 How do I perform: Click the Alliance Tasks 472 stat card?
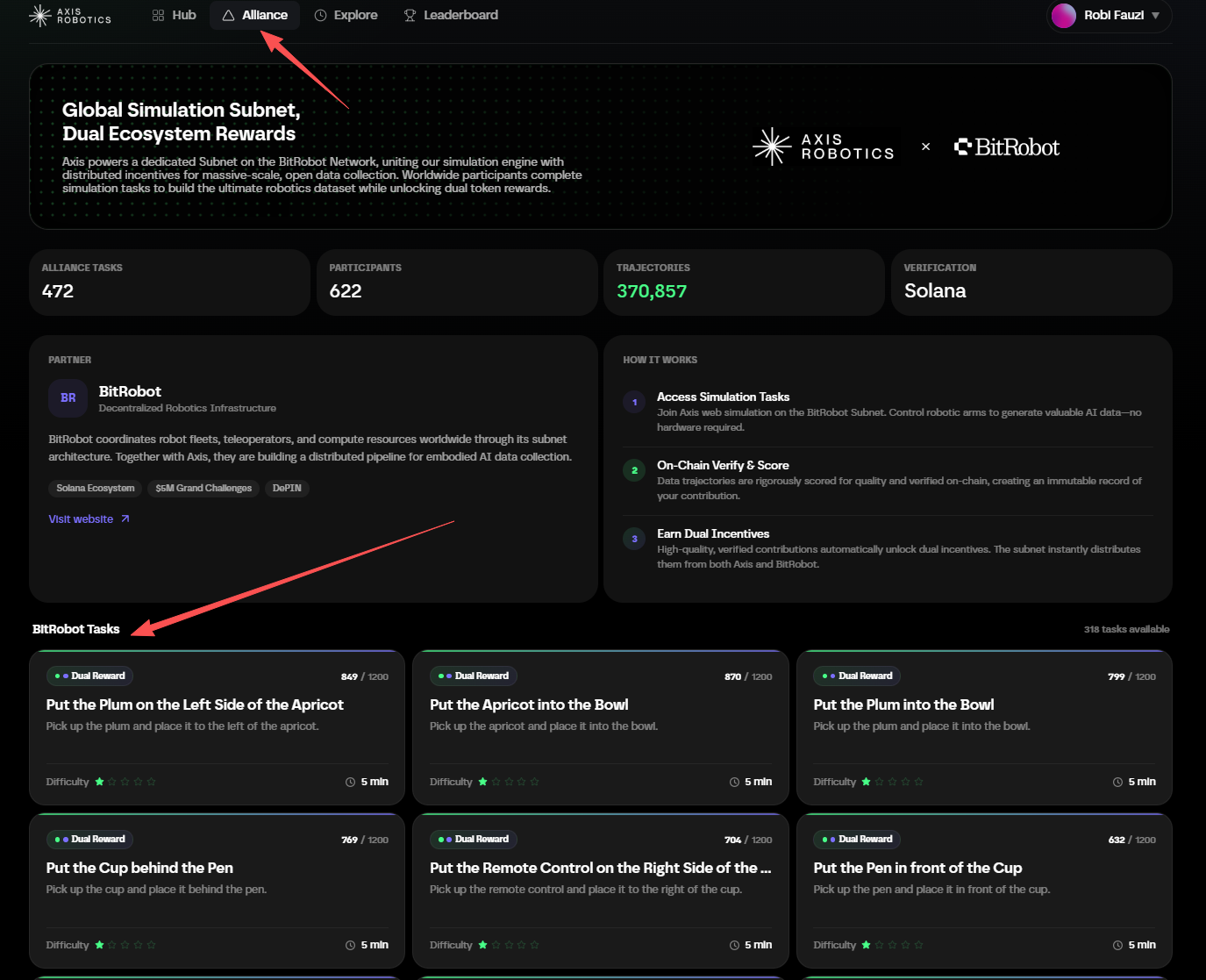(169, 283)
